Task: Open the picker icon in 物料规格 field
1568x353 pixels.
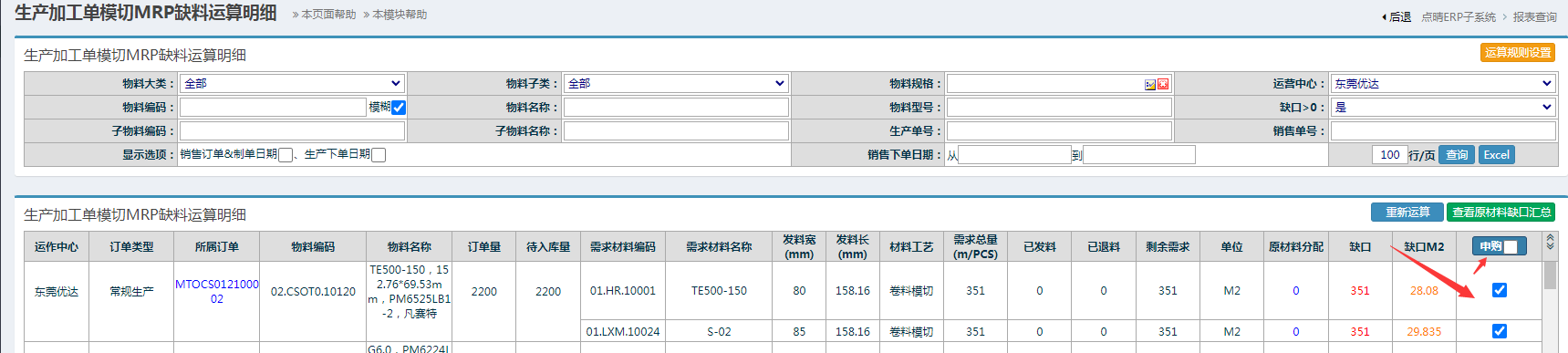Action: tap(1150, 84)
